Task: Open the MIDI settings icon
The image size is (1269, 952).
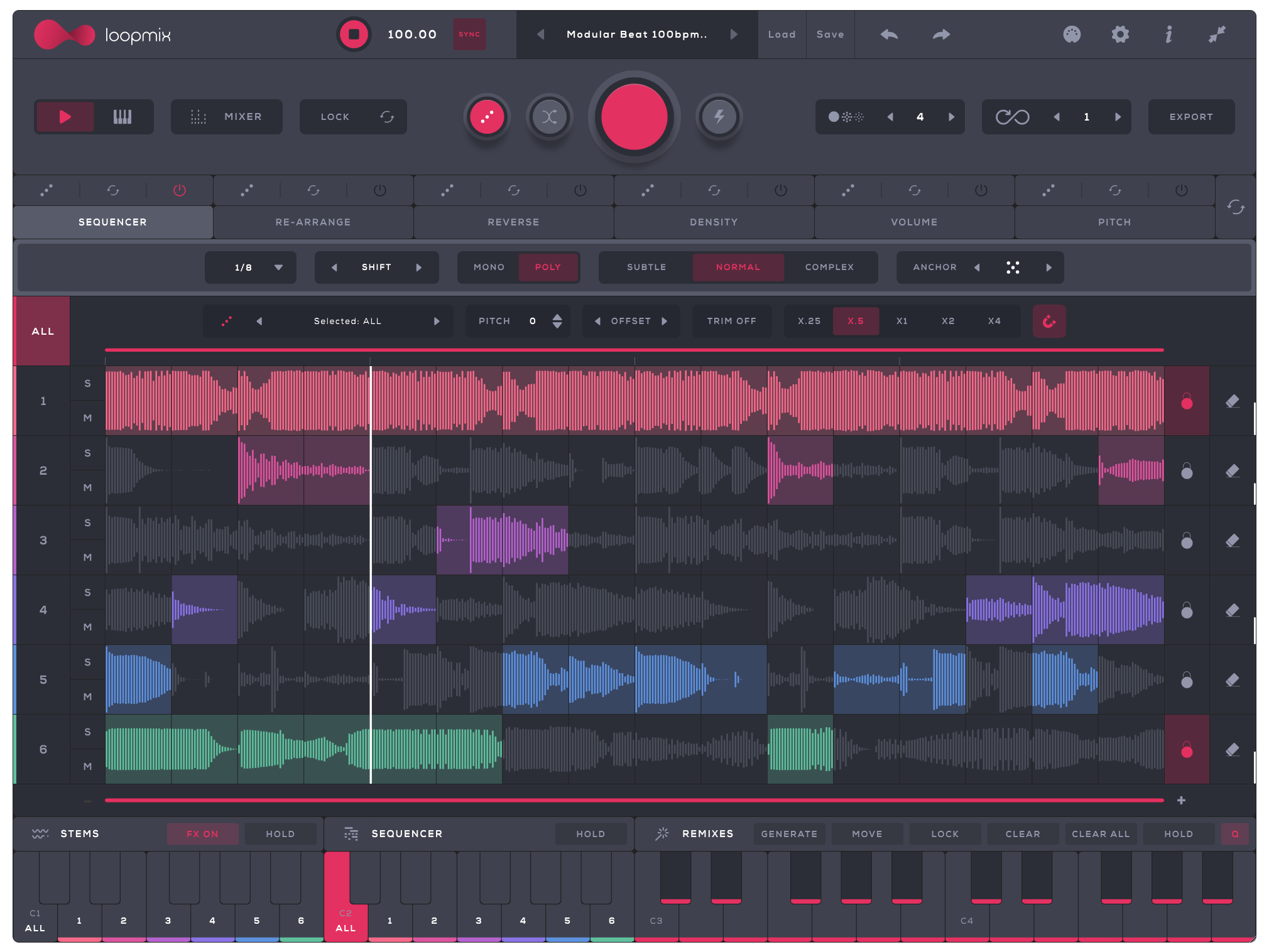Action: coord(1072,35)
